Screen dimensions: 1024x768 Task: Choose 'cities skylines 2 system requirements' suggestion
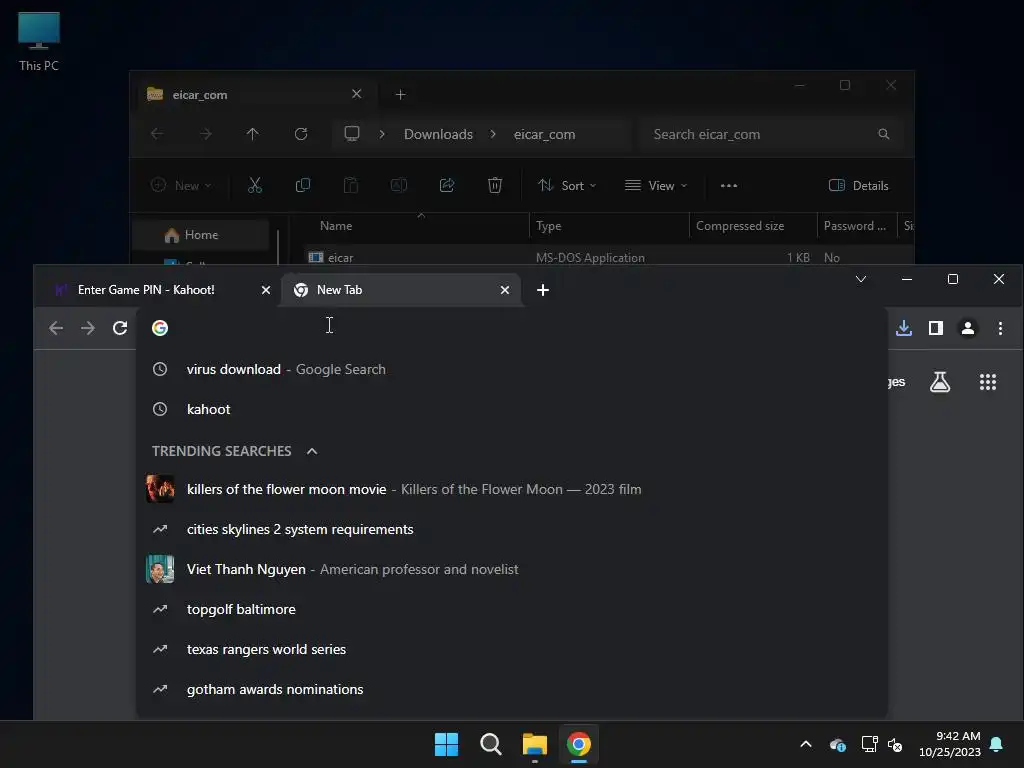512,530
